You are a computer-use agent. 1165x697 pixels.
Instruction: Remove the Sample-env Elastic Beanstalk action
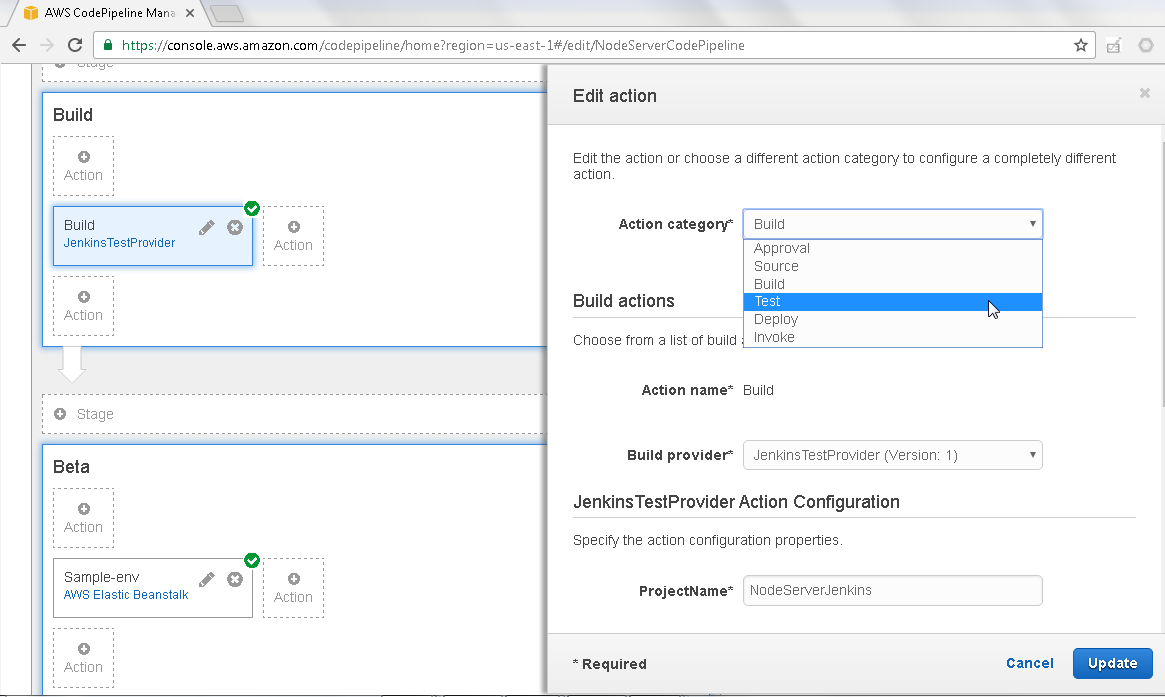pyautogui.click(x=235, y=580)
